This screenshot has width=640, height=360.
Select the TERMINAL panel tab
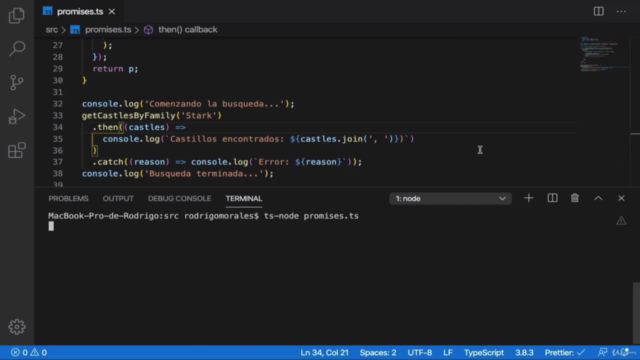(244, 198)
